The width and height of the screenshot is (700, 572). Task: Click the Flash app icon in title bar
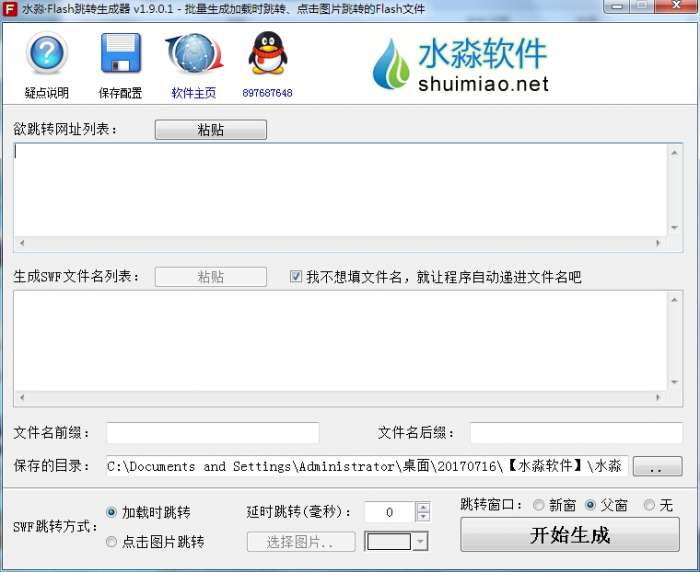[9, 8]
